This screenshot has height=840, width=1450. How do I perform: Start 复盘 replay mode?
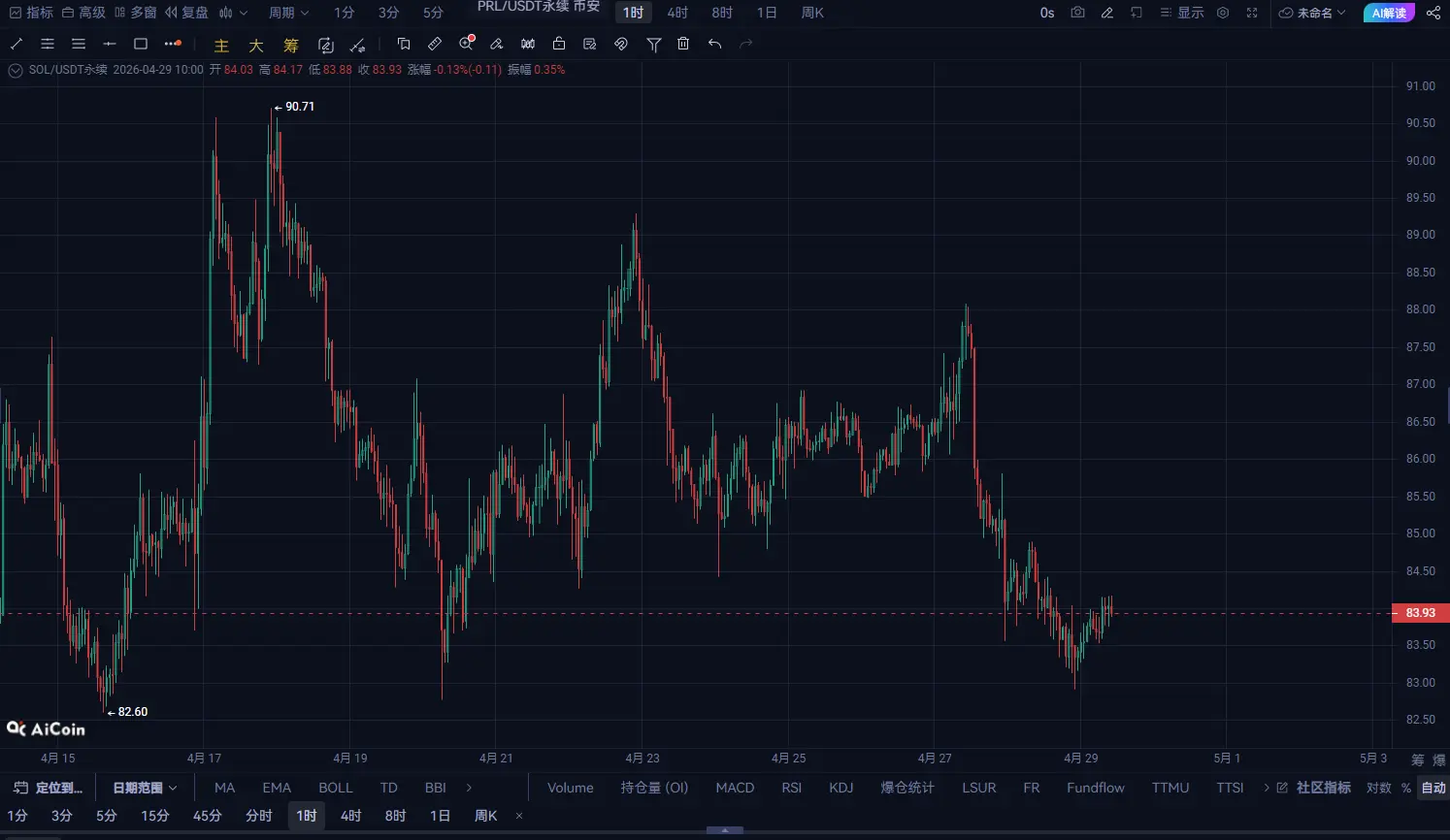pyautogui.click(x=186, y=13)
